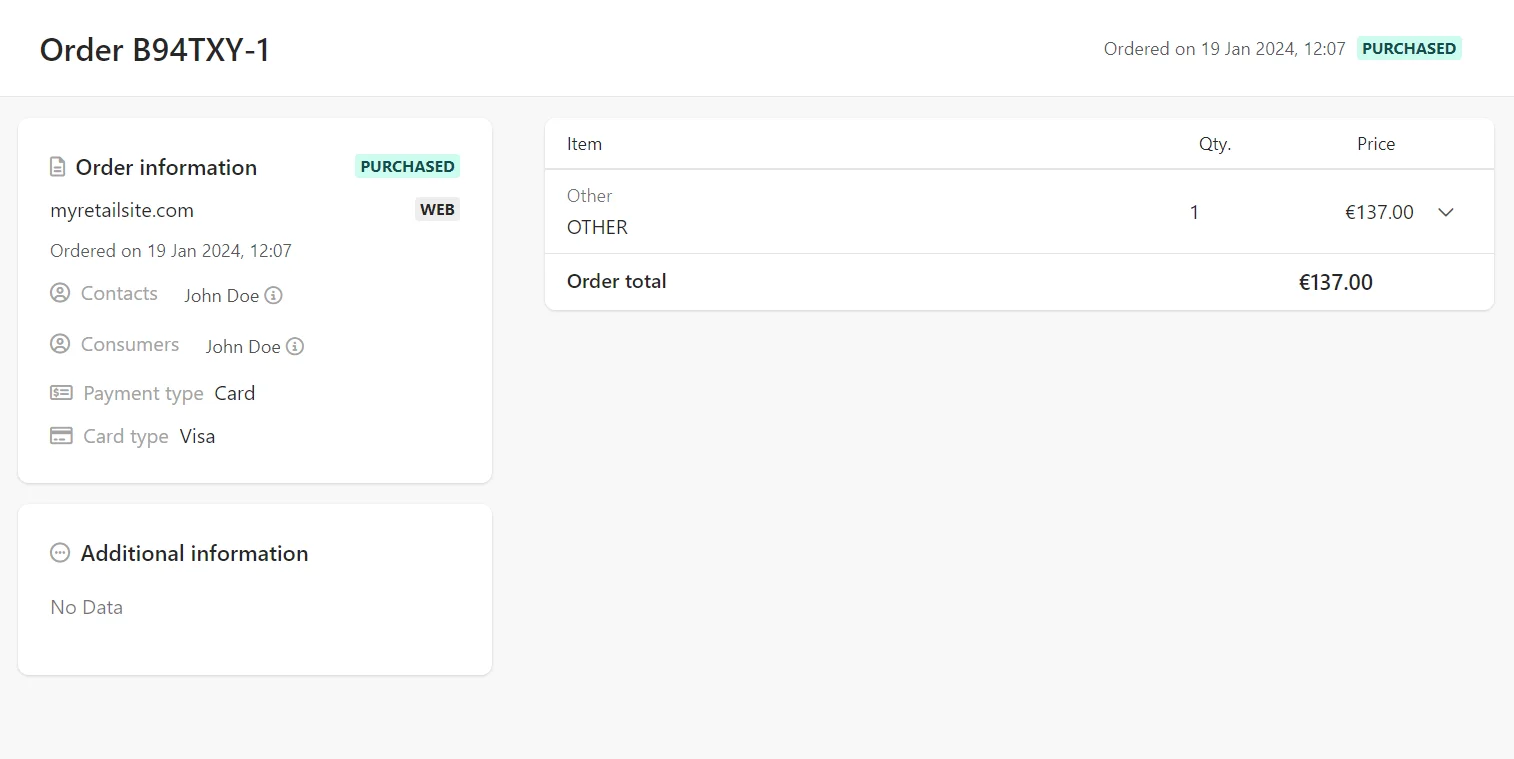Click the Card type label

(126, 436)
